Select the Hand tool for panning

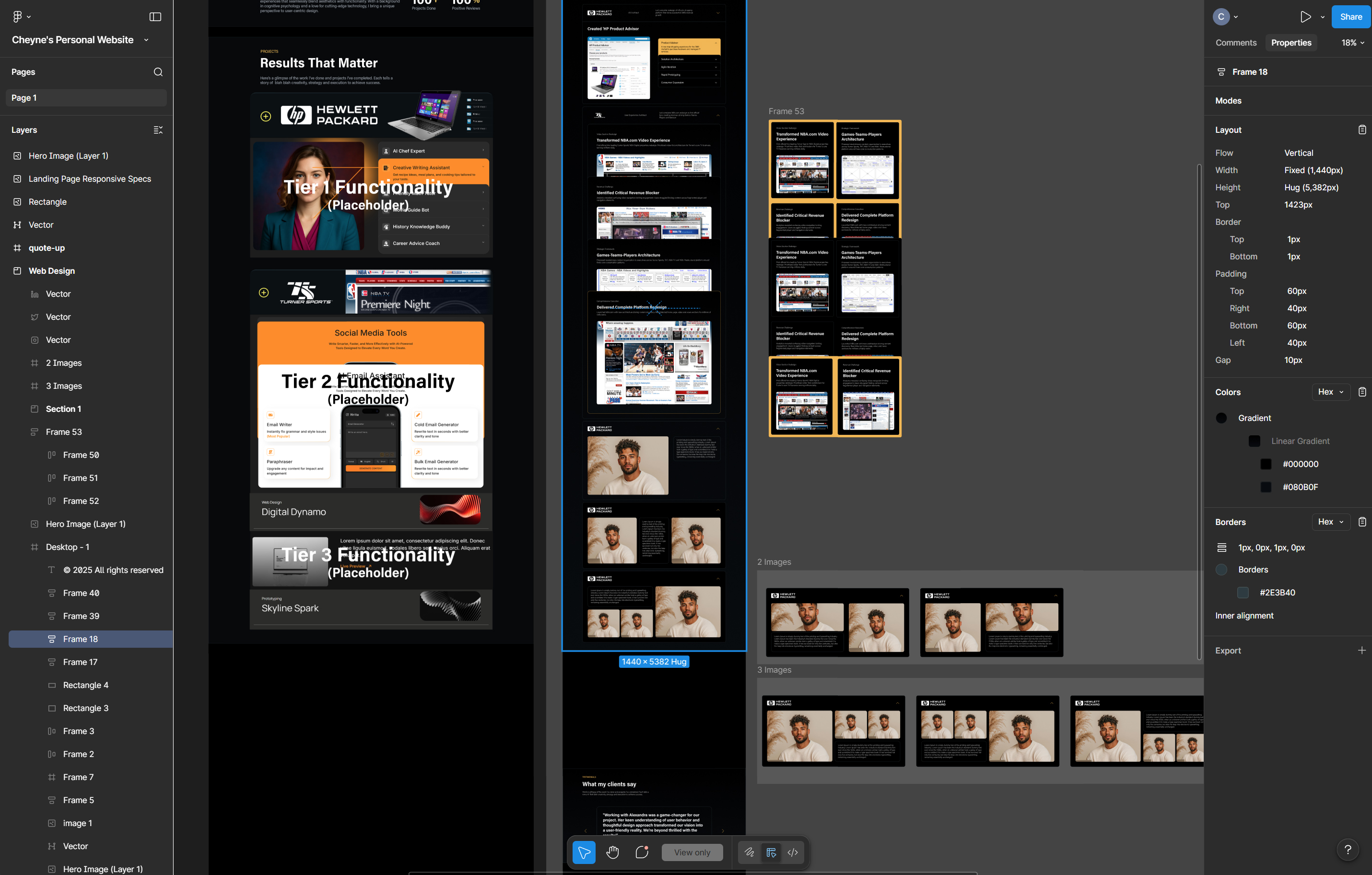[x=612, y=852]
